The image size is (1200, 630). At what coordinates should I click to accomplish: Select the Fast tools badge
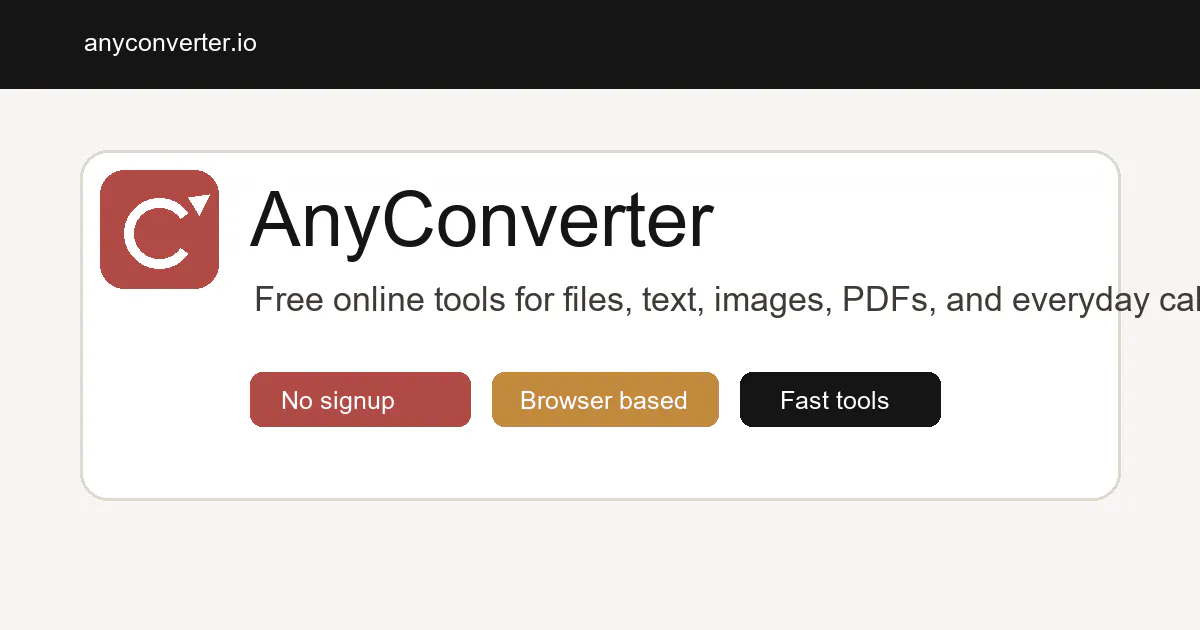pos(840,400)
